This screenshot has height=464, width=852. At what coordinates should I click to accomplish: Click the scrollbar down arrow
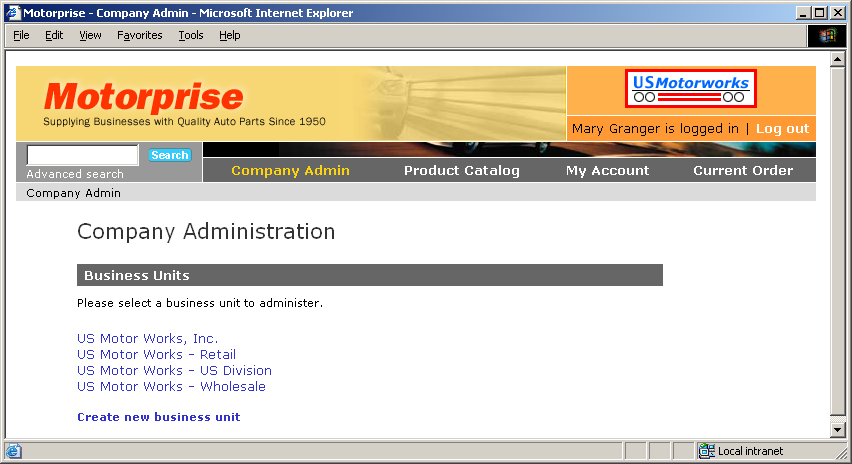[x=837, y=429]
